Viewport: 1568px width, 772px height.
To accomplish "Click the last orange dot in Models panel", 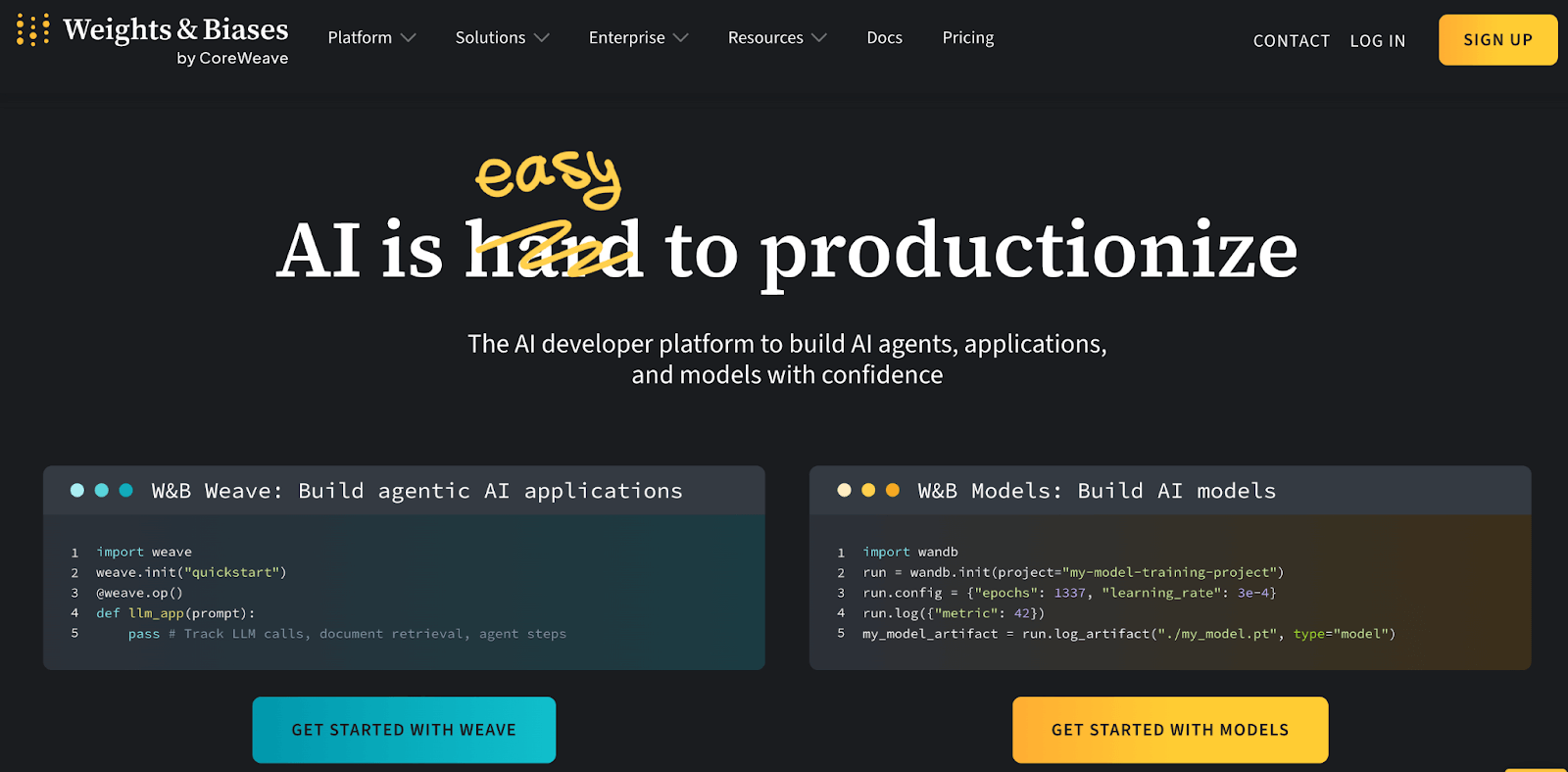I will pyautogui.click(x=892, y=490).
